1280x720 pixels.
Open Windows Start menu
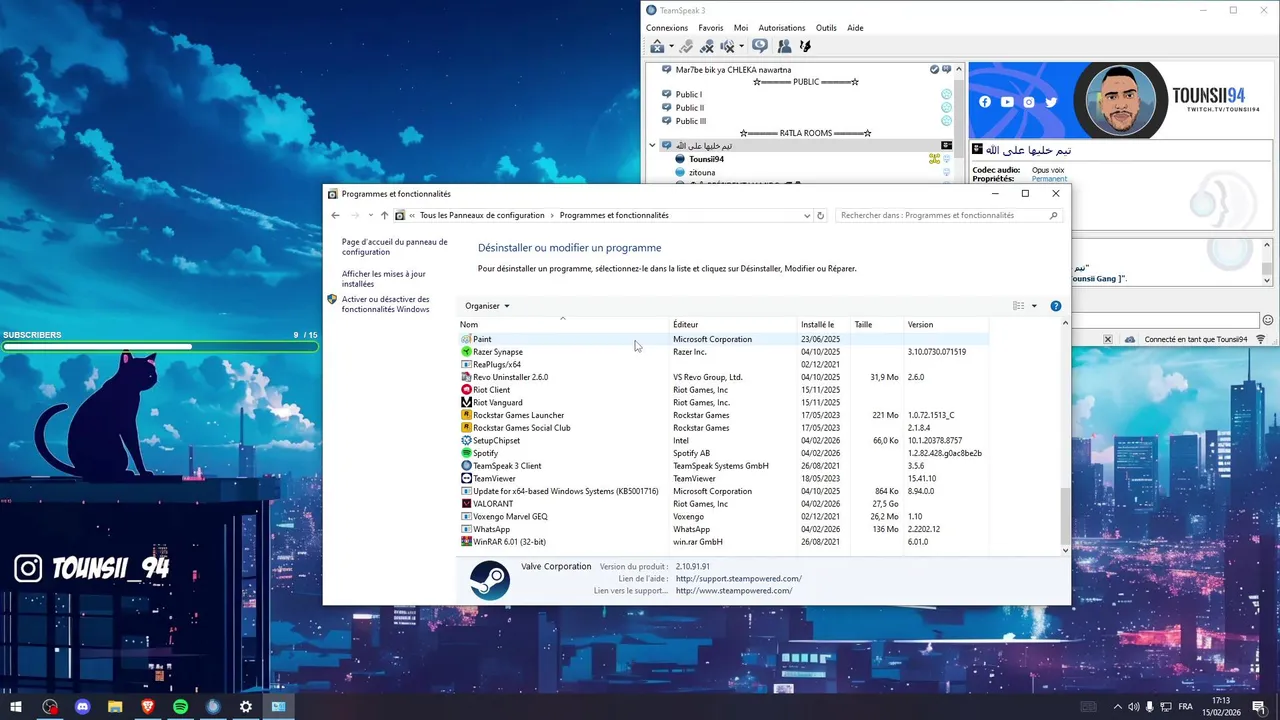point(16,707)
